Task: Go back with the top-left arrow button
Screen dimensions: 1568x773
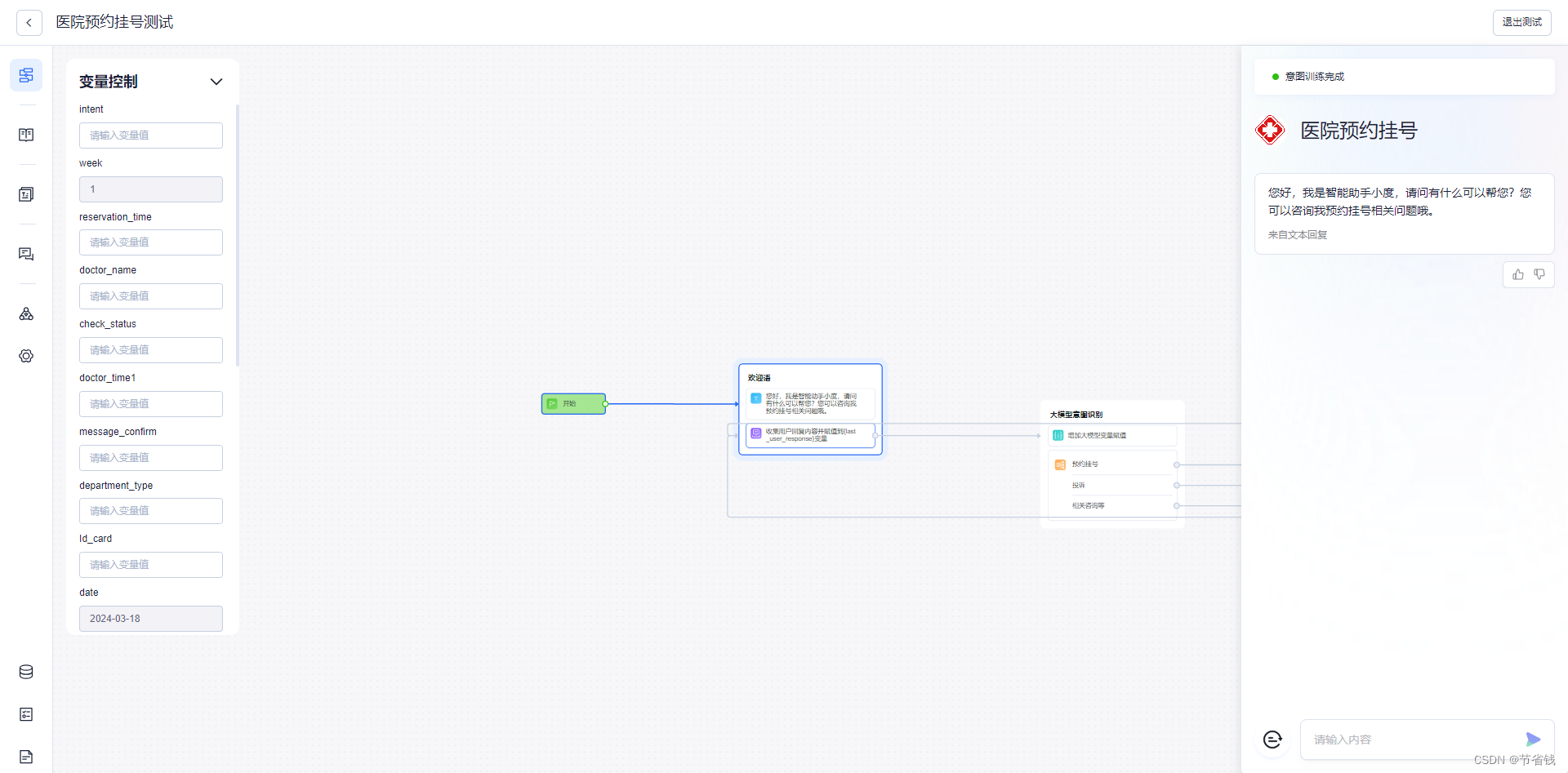Action: 29,23
